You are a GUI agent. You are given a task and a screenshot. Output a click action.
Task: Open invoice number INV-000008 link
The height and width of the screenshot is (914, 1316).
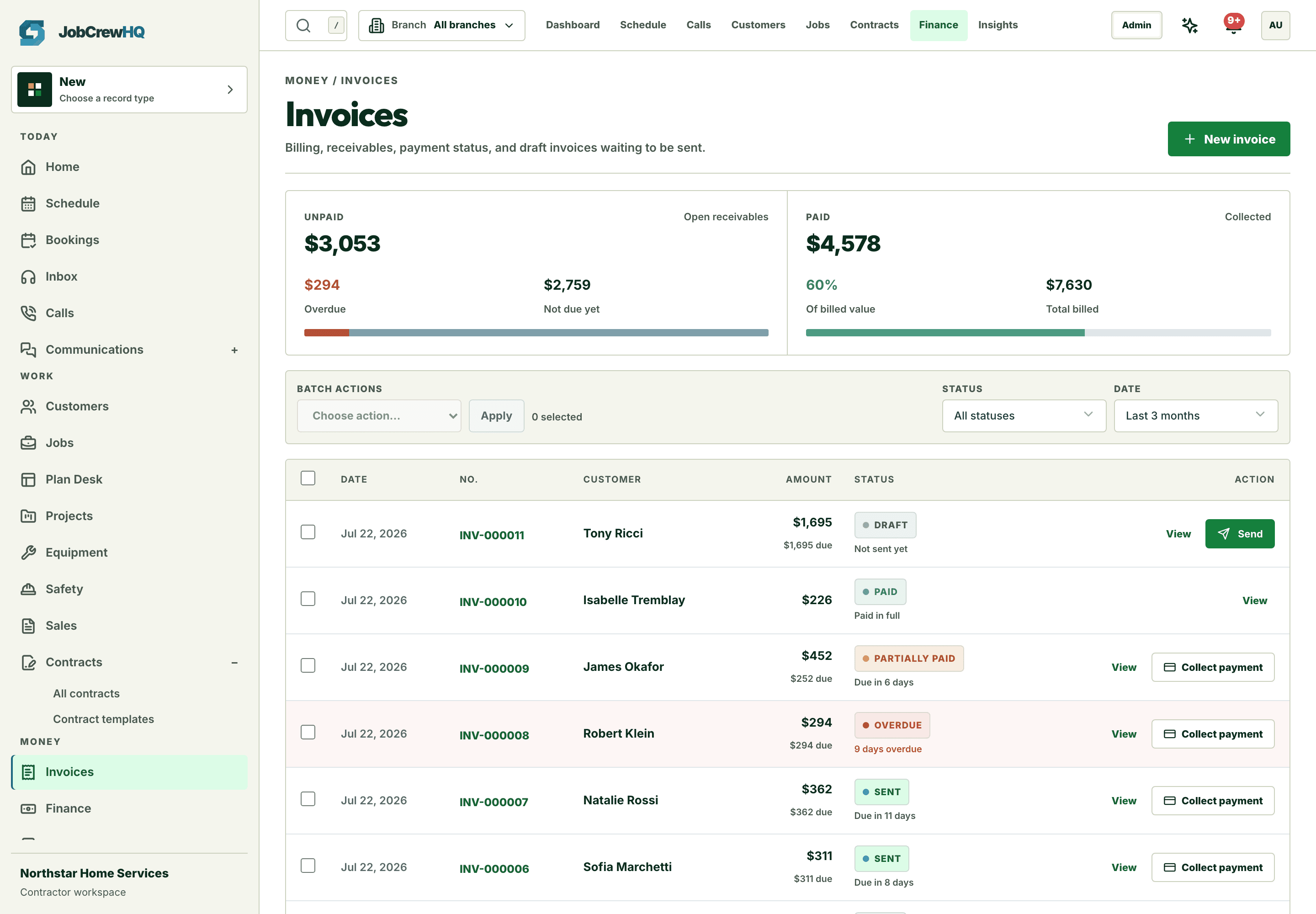click(494, 735)
